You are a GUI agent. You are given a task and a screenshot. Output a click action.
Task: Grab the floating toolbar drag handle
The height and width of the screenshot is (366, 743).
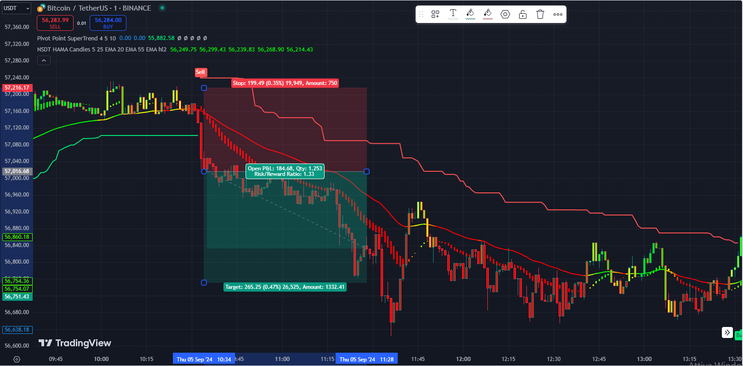pos(421,14)
